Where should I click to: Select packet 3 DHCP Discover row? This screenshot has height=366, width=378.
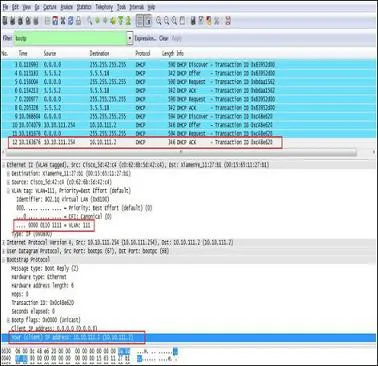[x=188, y=64]
